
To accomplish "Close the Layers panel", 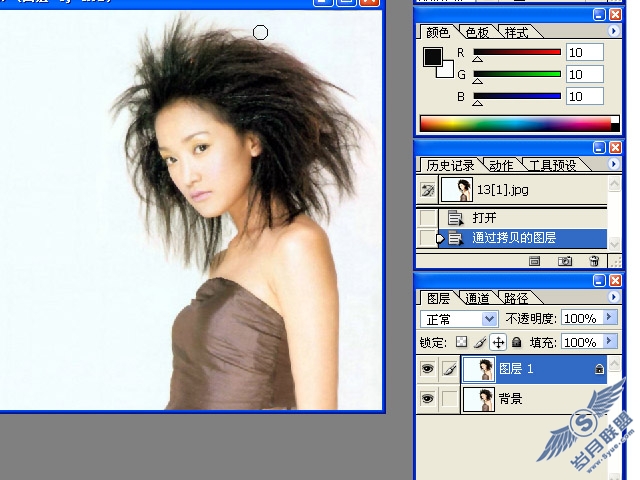I will [616, 280].
